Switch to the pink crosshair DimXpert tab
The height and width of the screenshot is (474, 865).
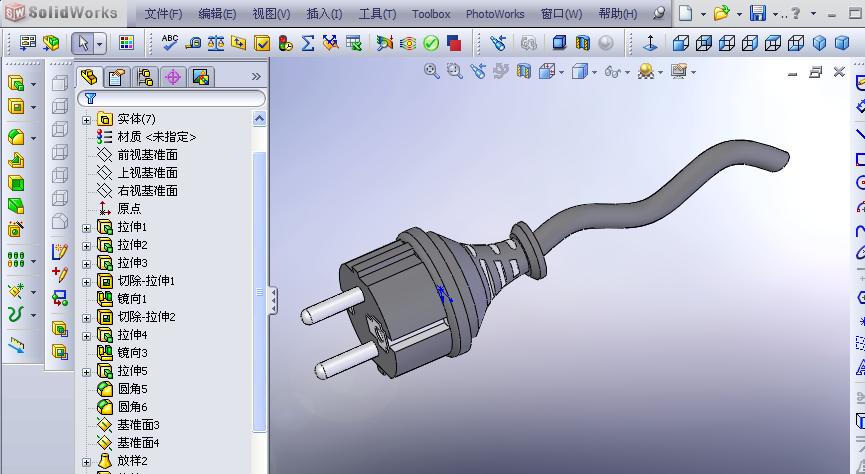pyautogui.click(x=173, y=78)
